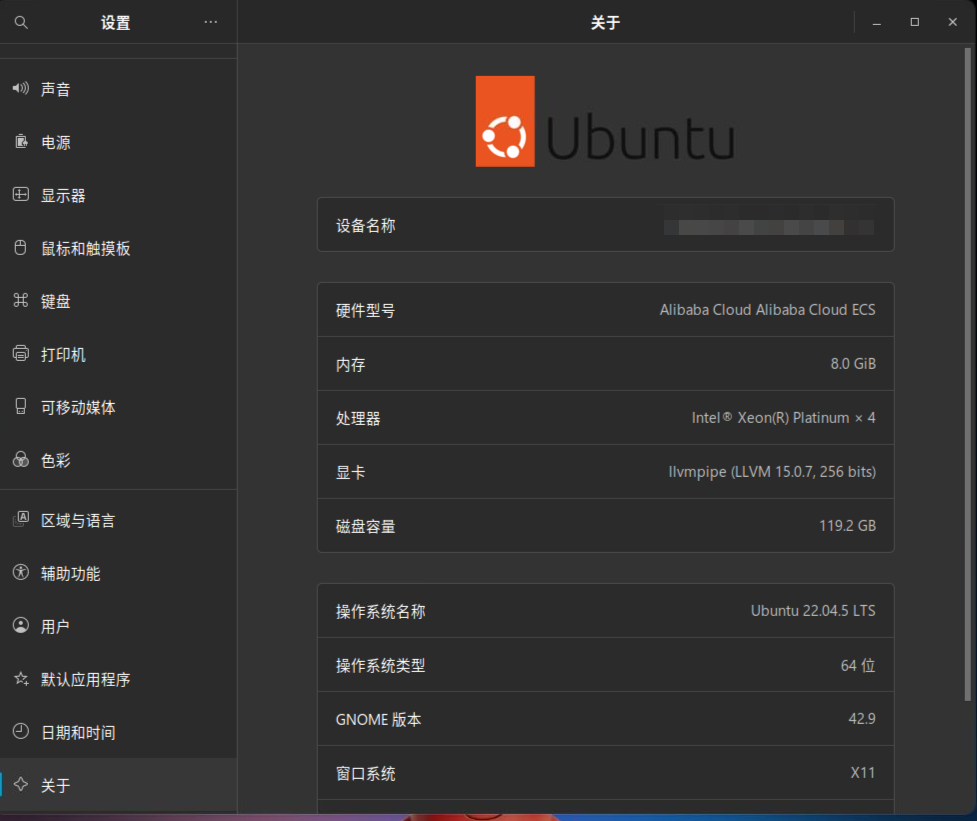Maximize the Settings window
977x821 pixels.
point(915,22)
